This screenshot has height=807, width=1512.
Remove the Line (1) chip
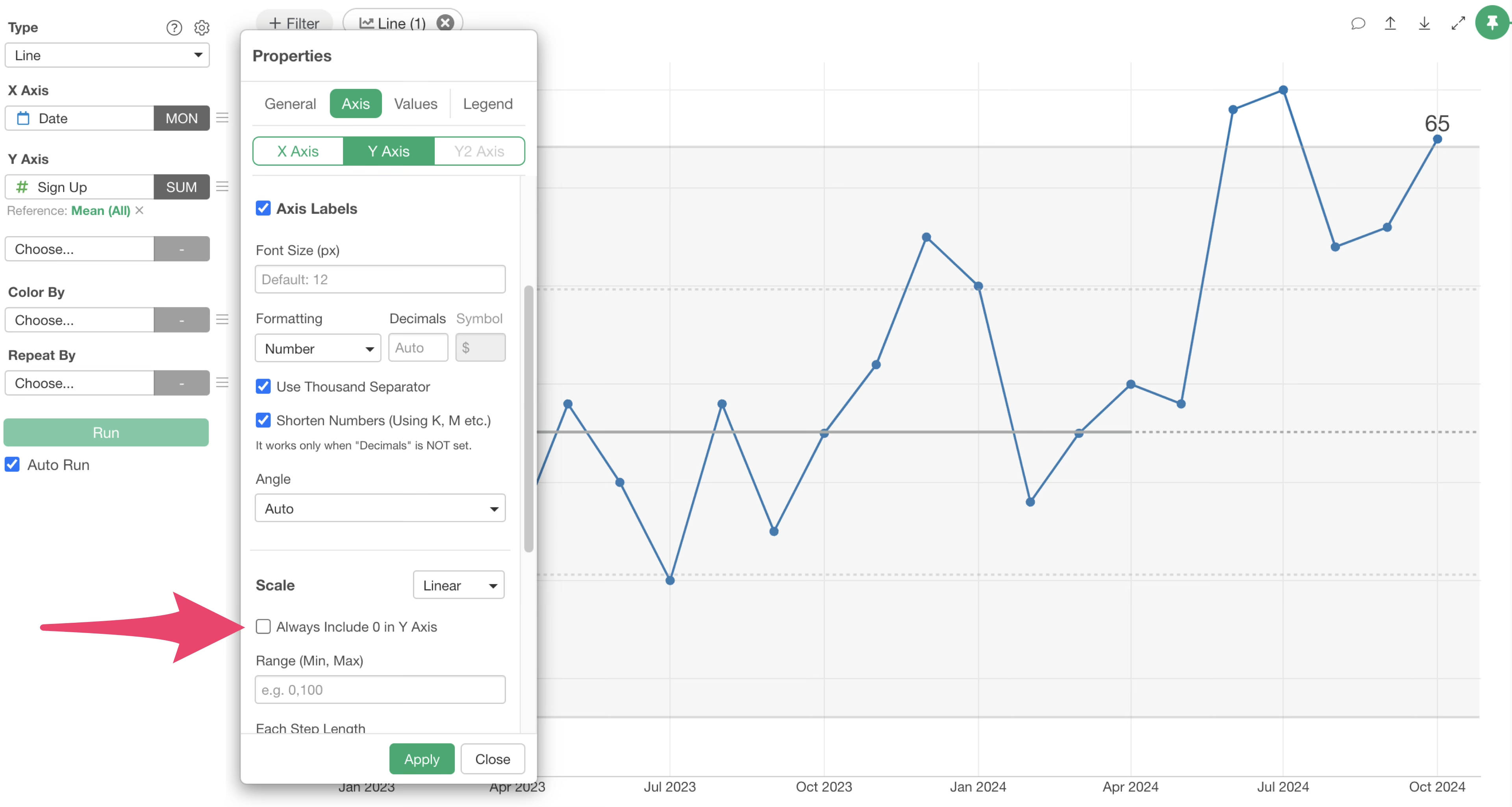[445, 23]
